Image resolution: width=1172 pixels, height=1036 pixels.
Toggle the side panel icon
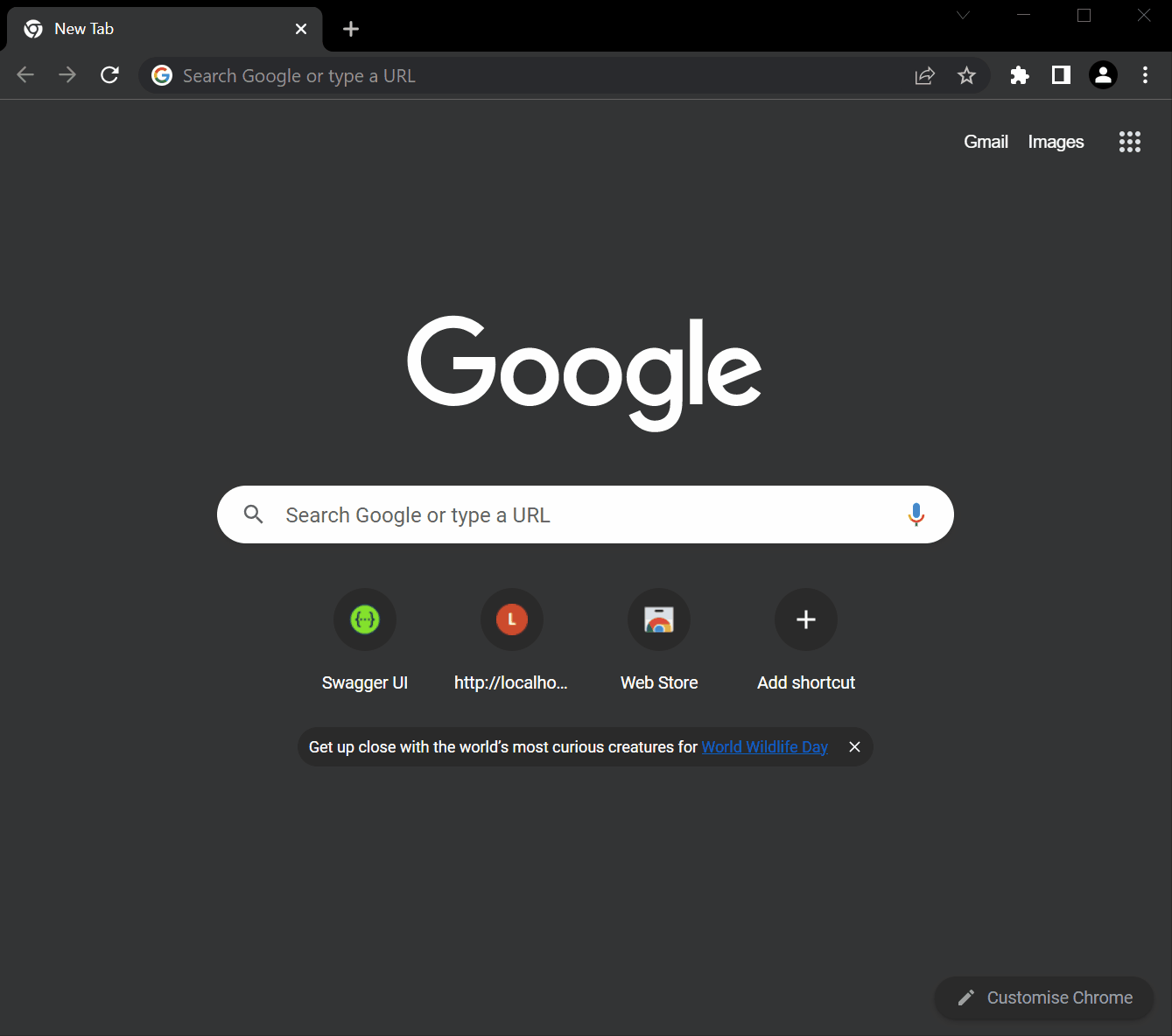1061,75
